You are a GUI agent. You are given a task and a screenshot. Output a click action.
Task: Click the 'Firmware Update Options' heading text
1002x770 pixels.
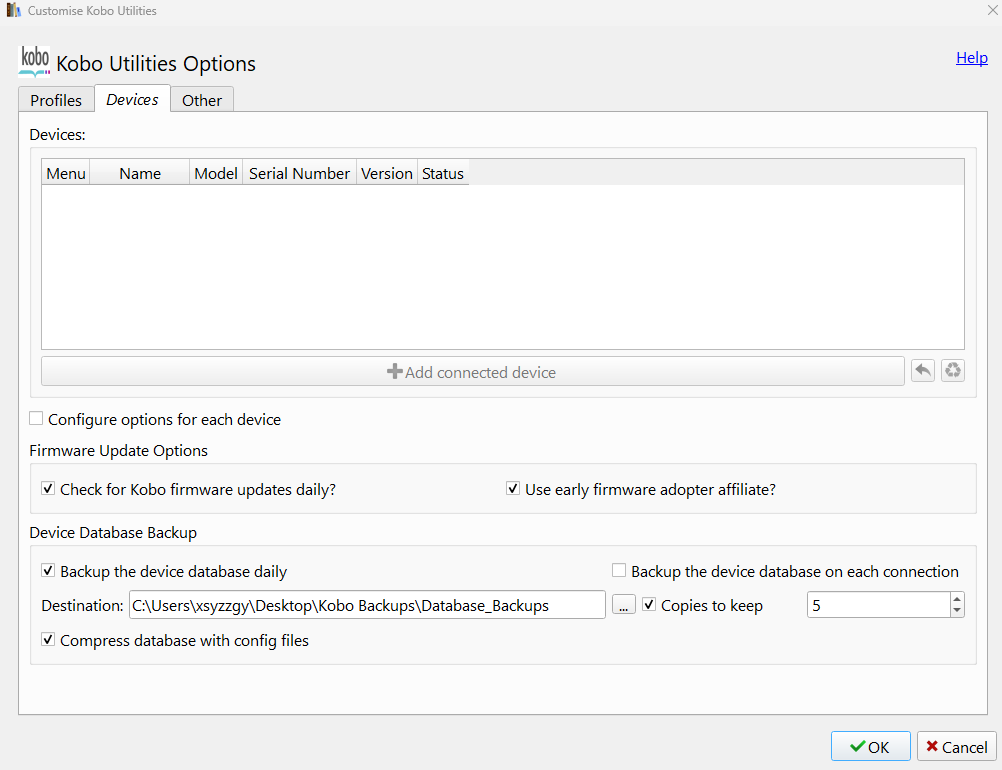pos(119,450)
